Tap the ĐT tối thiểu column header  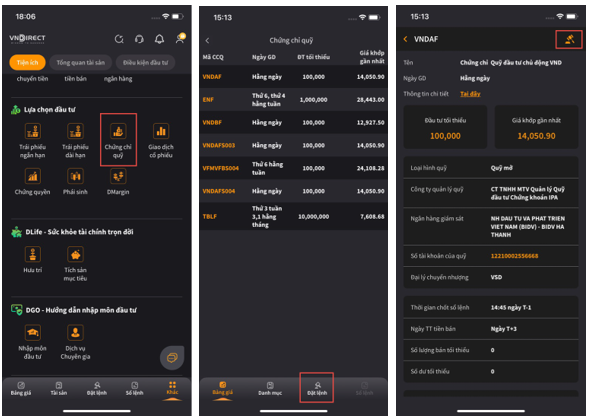(x=313, y=57)
